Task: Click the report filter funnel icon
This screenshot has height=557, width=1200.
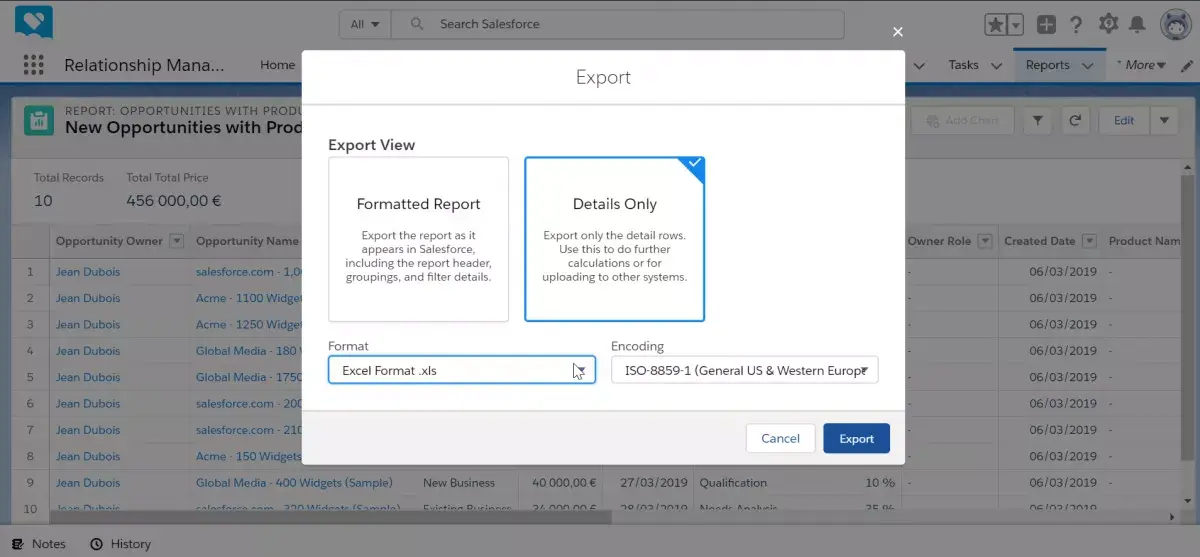Action: point(1038,120)
